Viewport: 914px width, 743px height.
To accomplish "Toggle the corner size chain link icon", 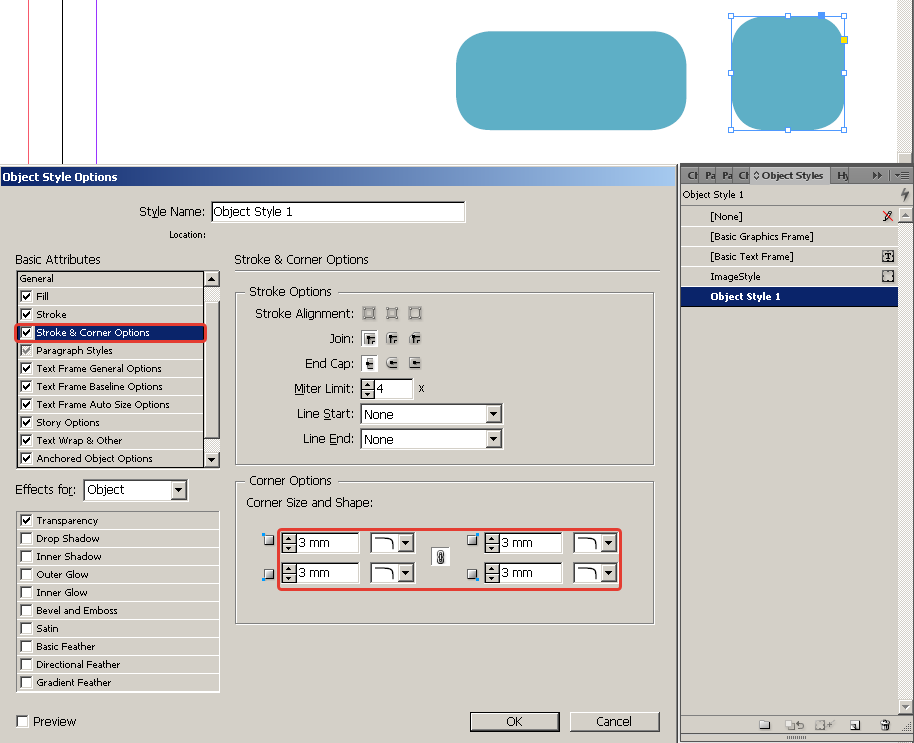I will (x=441, y=557).
